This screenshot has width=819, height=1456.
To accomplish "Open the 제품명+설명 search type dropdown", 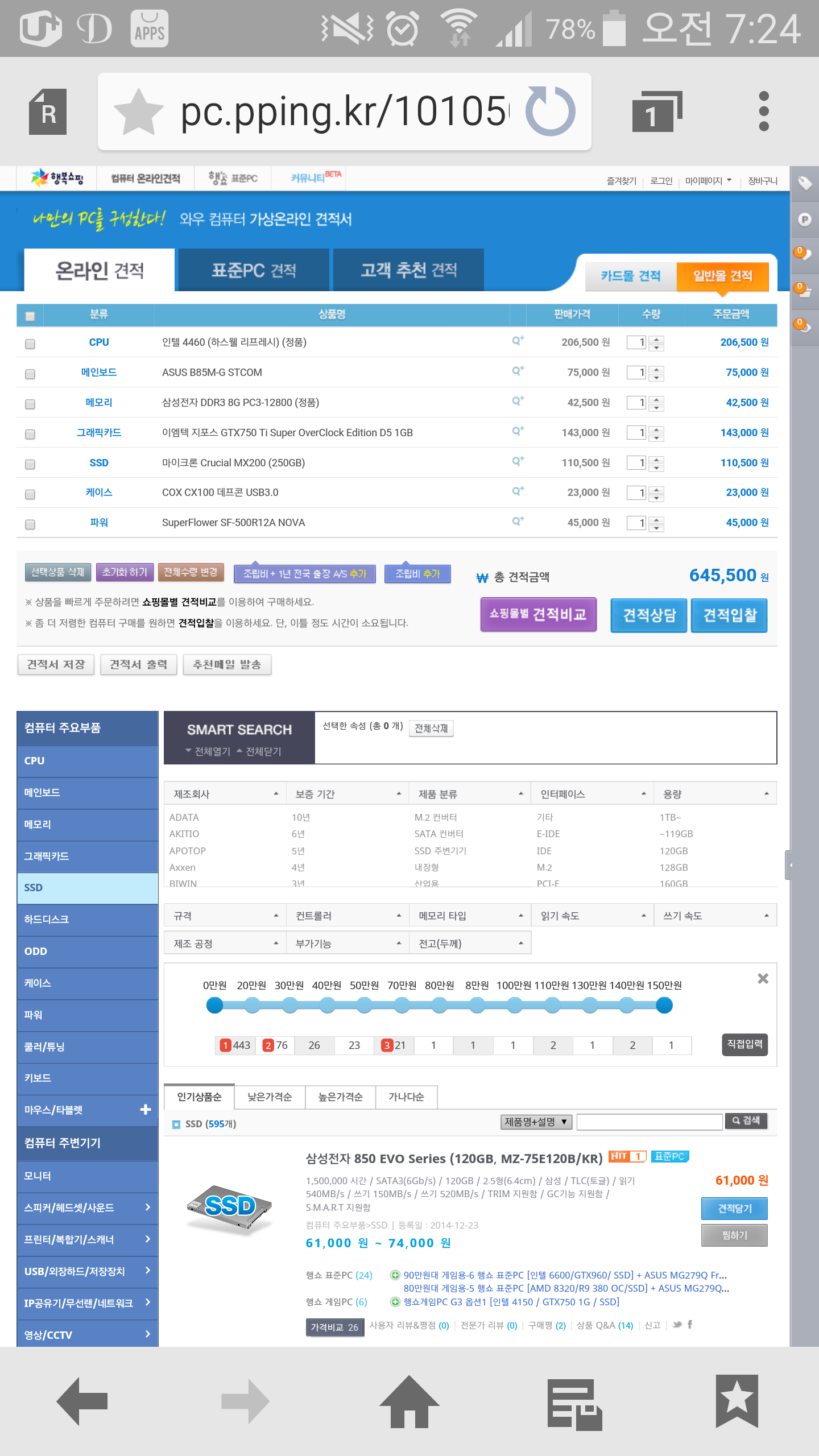I will pos(536,1122).
